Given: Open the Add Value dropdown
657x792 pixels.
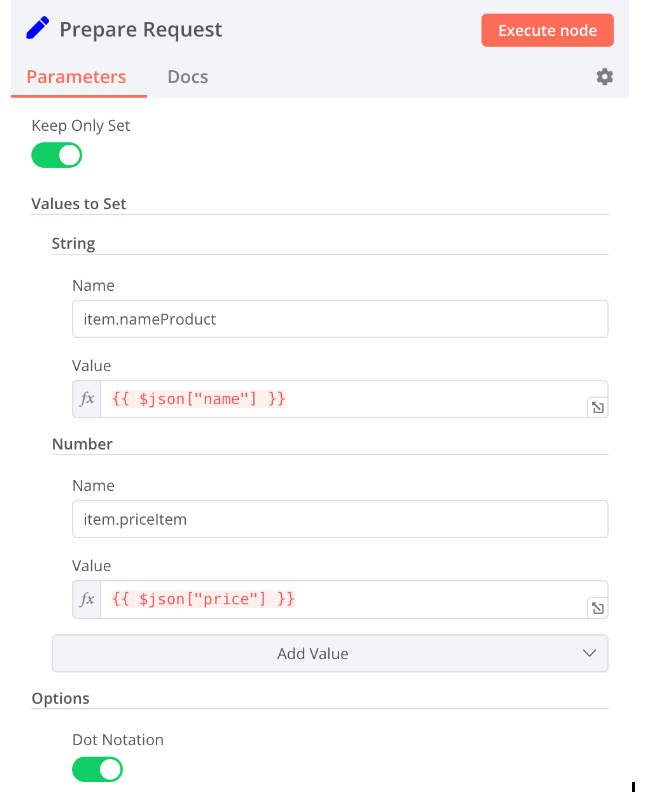Looking at the screenshot, I should [x=330, y=654].
